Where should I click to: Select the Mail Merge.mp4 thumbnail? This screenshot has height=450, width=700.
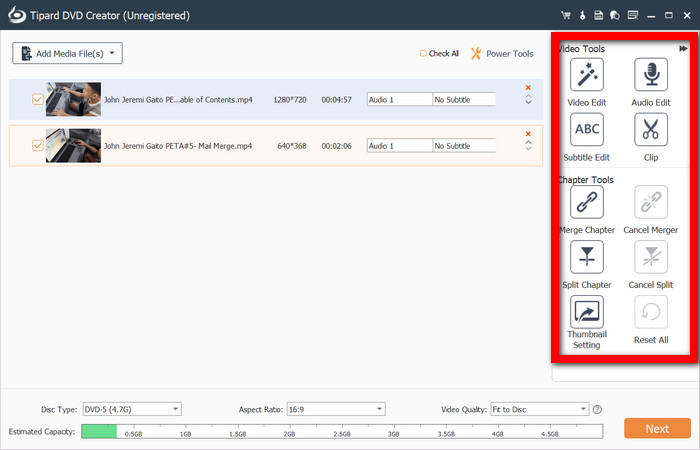pyautogui.click(x=73, y=146)
